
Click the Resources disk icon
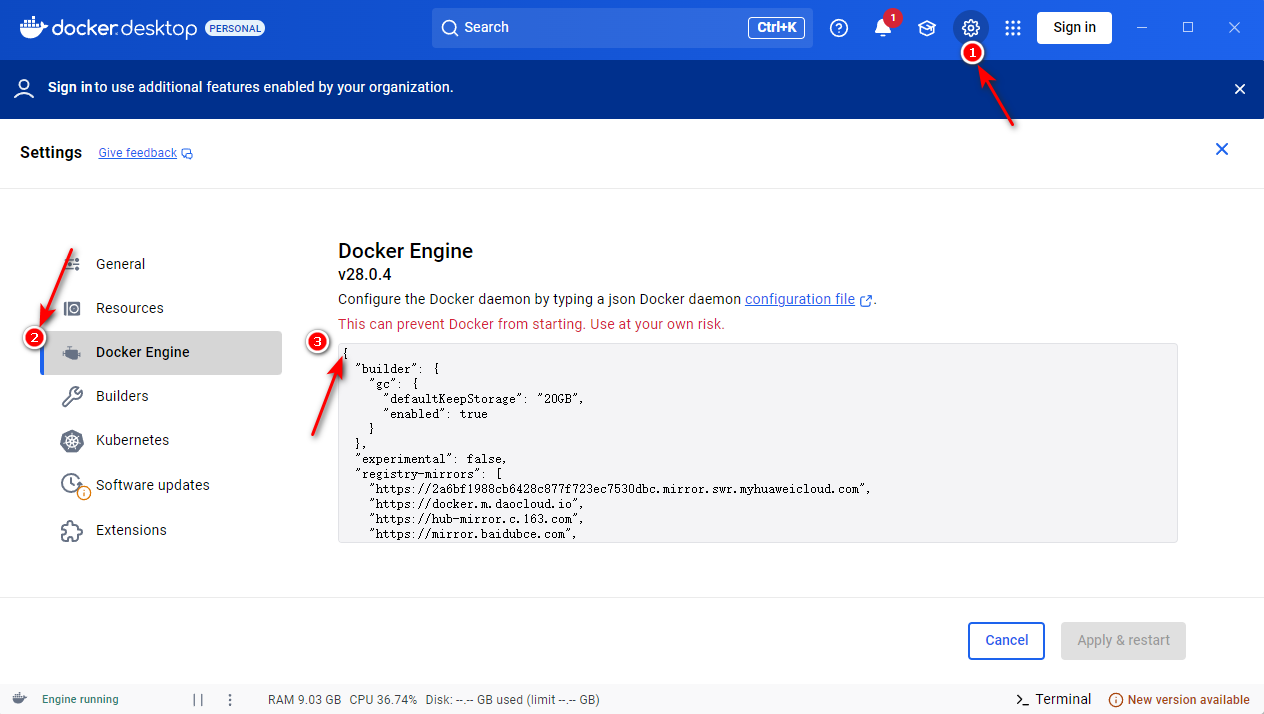click(72, 308)
